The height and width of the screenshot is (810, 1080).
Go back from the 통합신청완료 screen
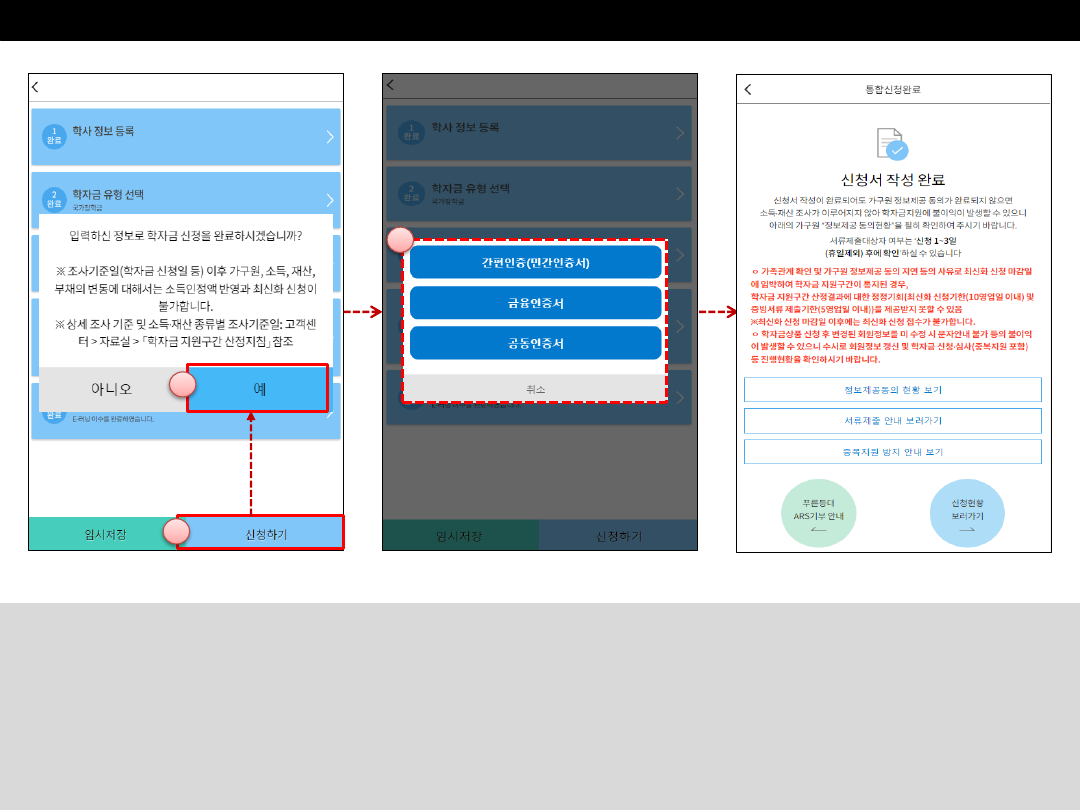pos(748,89)
